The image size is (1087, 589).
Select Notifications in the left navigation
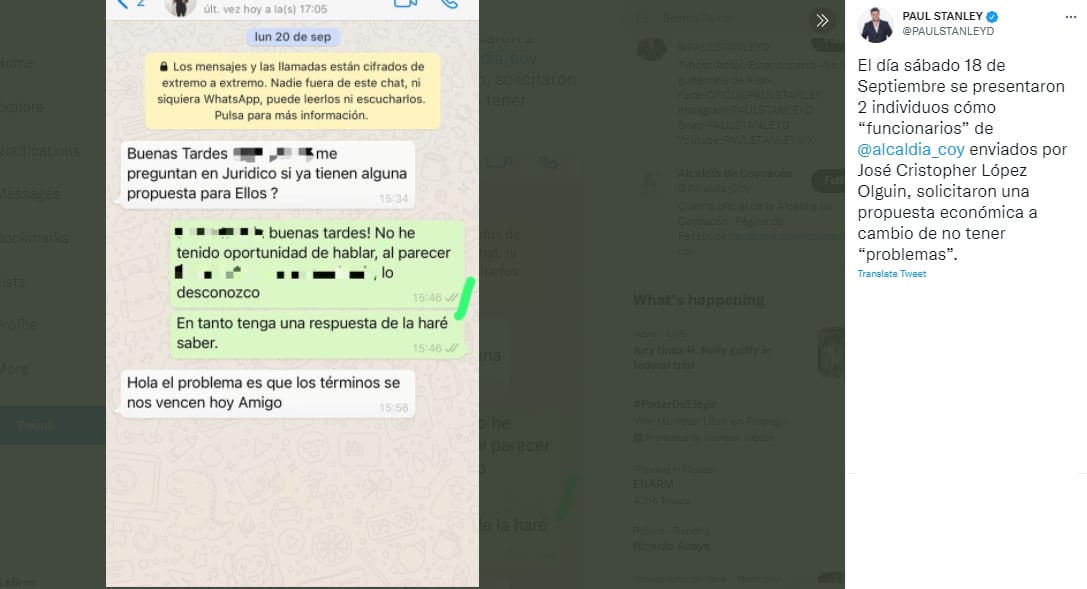click(38, 151)
